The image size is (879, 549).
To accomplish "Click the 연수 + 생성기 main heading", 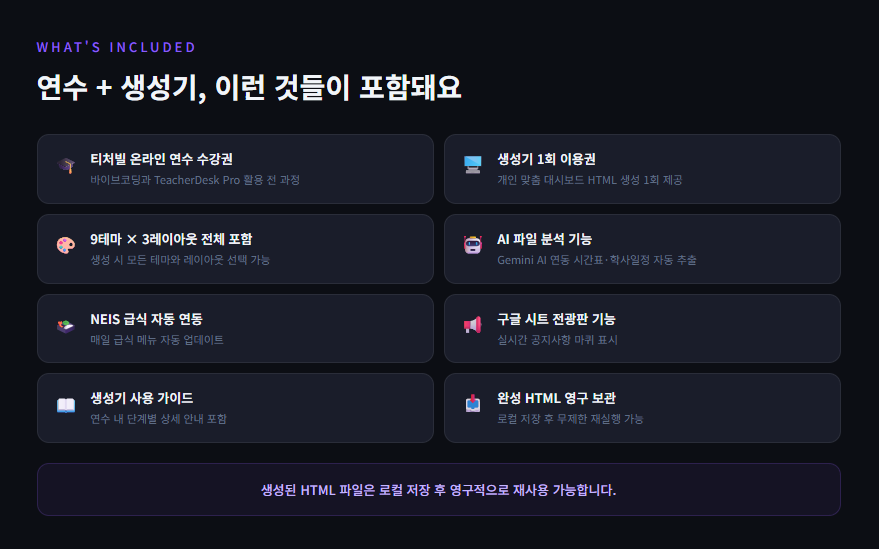I will (249, 88).
